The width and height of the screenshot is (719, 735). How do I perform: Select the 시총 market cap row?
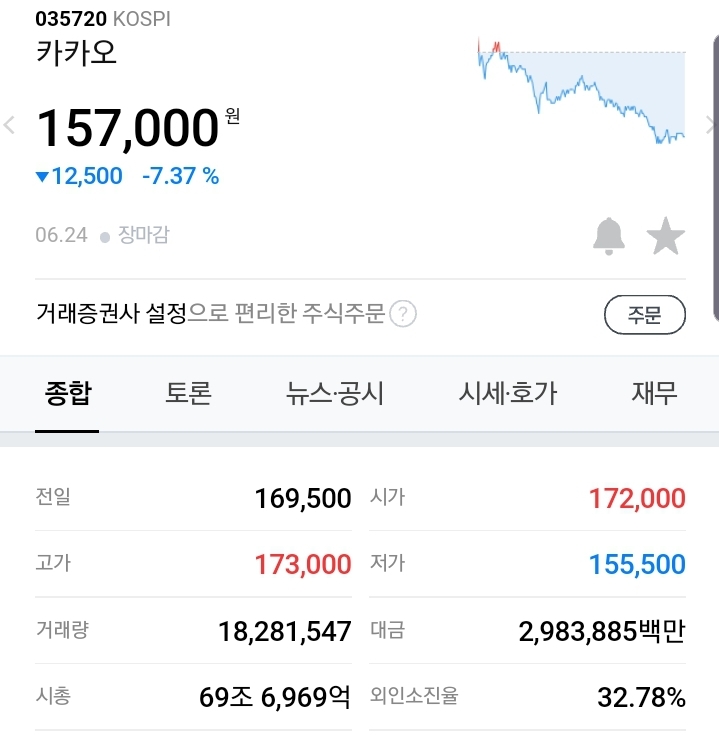point(192,697)
